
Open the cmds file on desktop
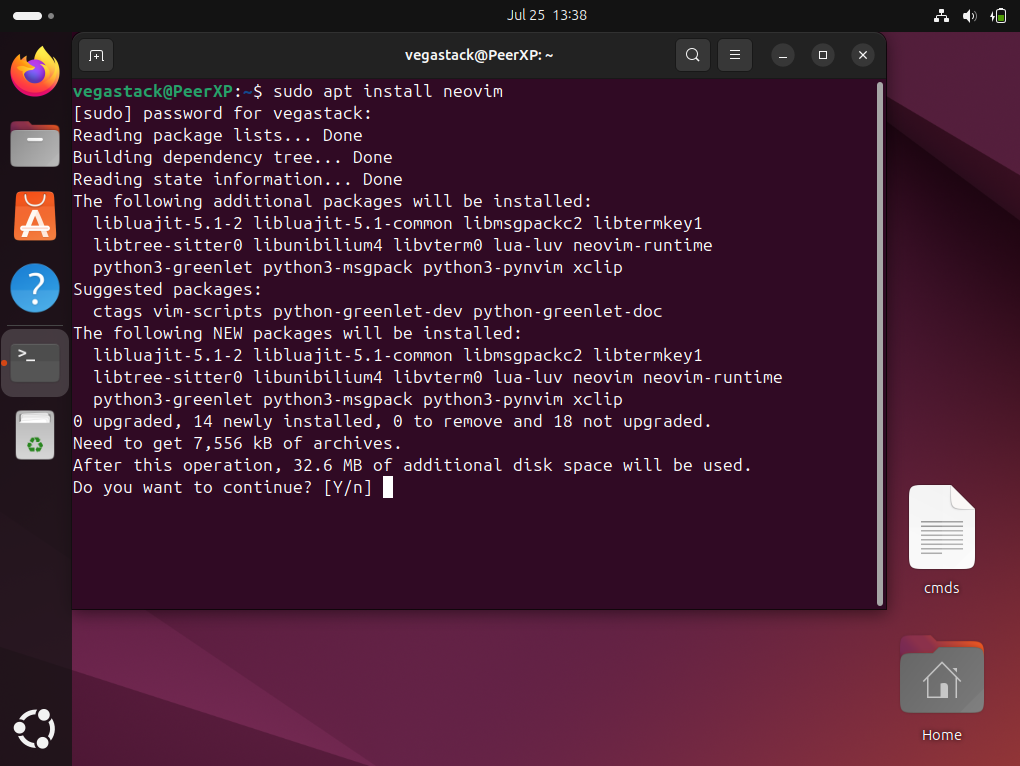pos(941,528)
